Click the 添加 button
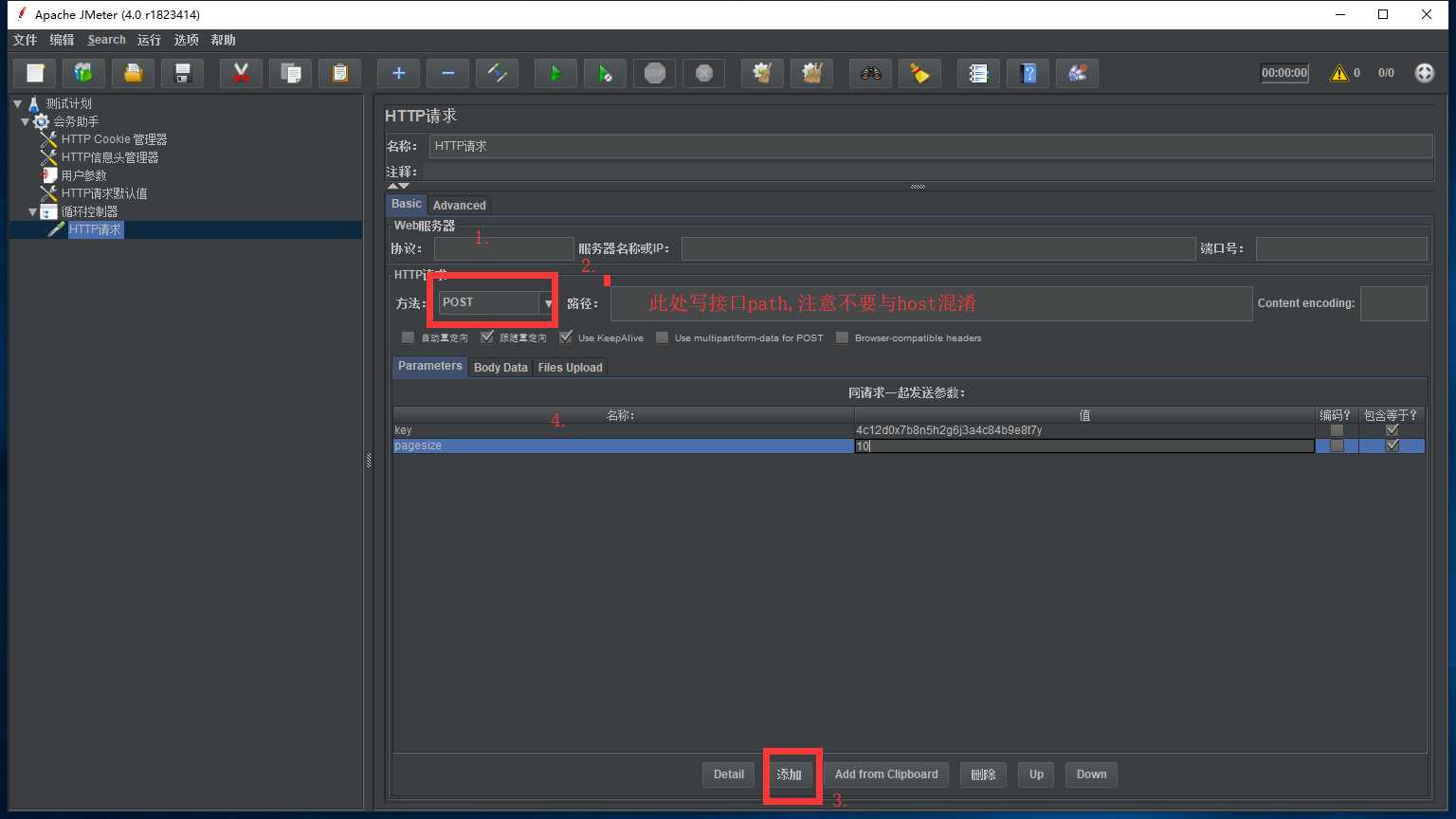 pyautogui.click(x=790, y=774)
